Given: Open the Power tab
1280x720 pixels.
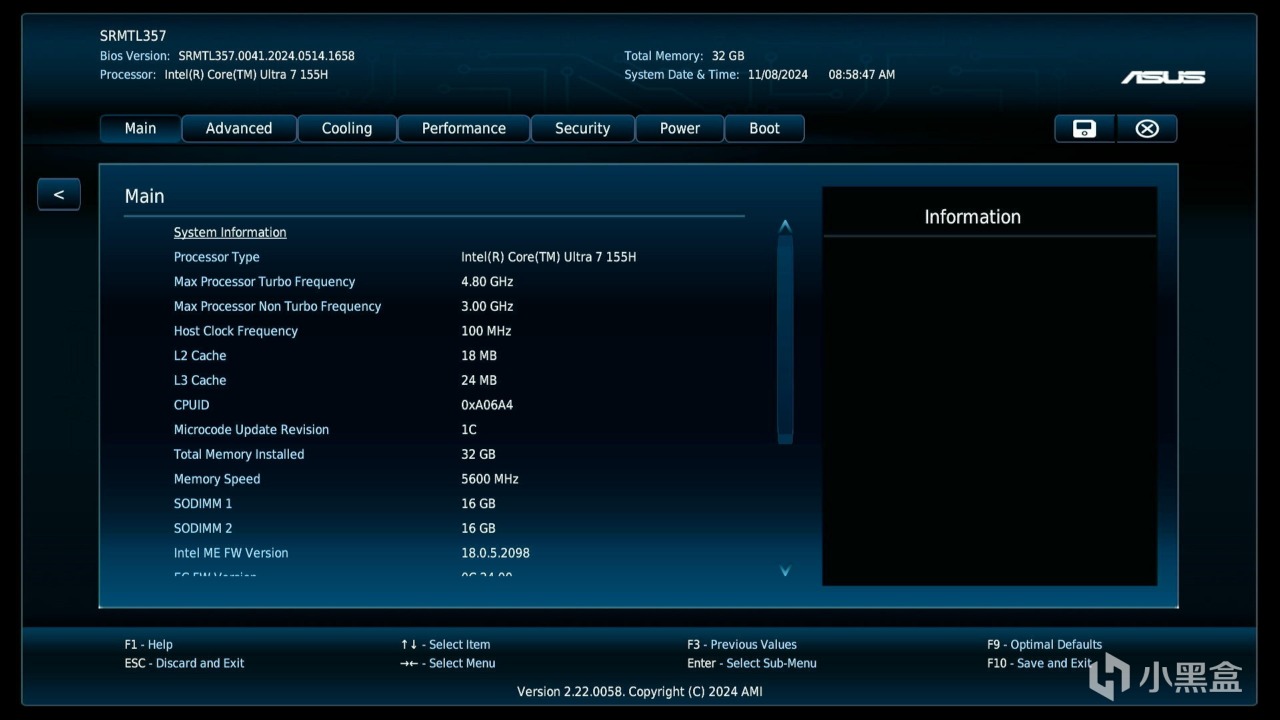Looking at the screenshot, I should [x=680, y=128].
